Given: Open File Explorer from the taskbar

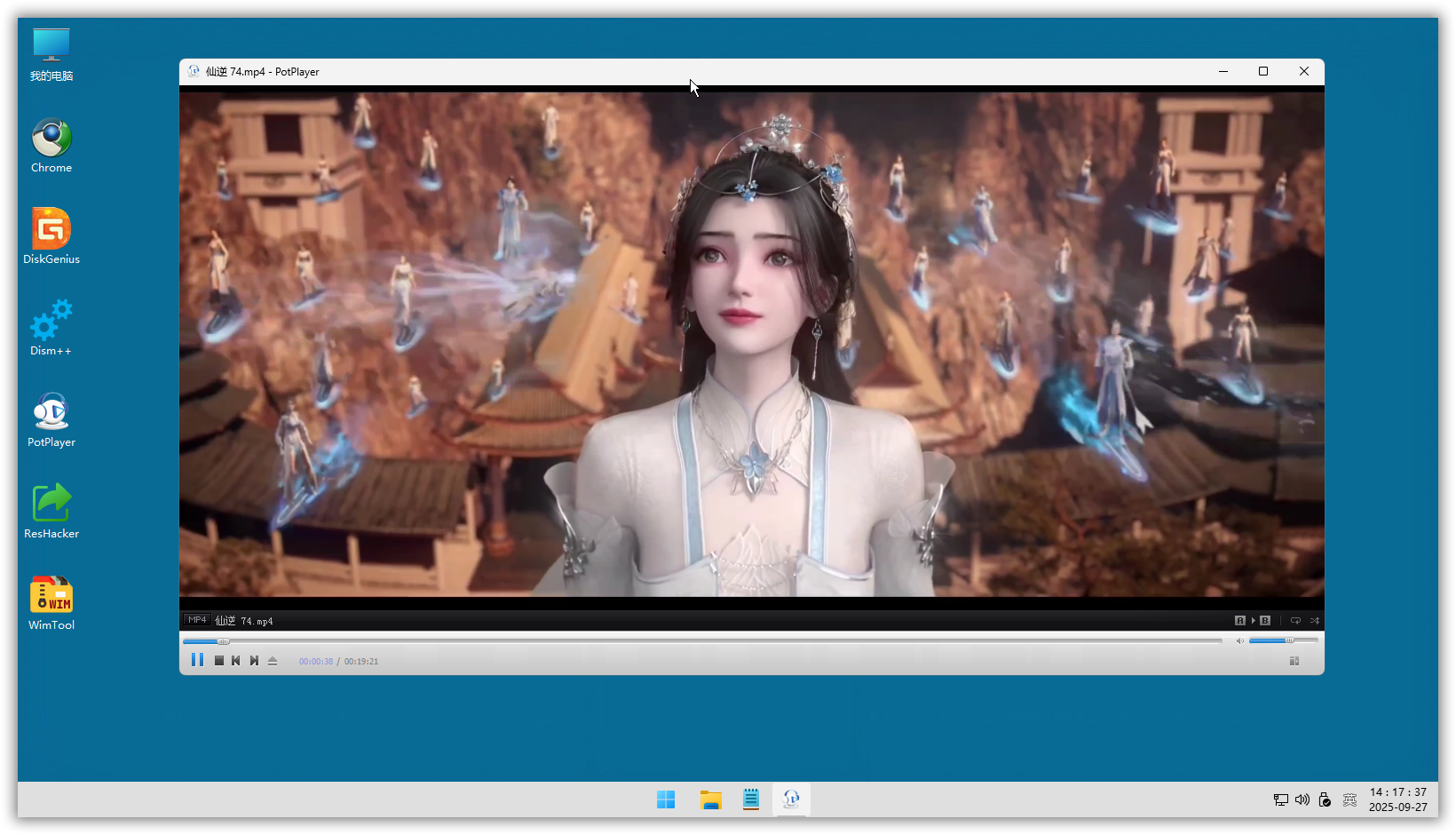Looking at the screenshot, I should point(710,799).
